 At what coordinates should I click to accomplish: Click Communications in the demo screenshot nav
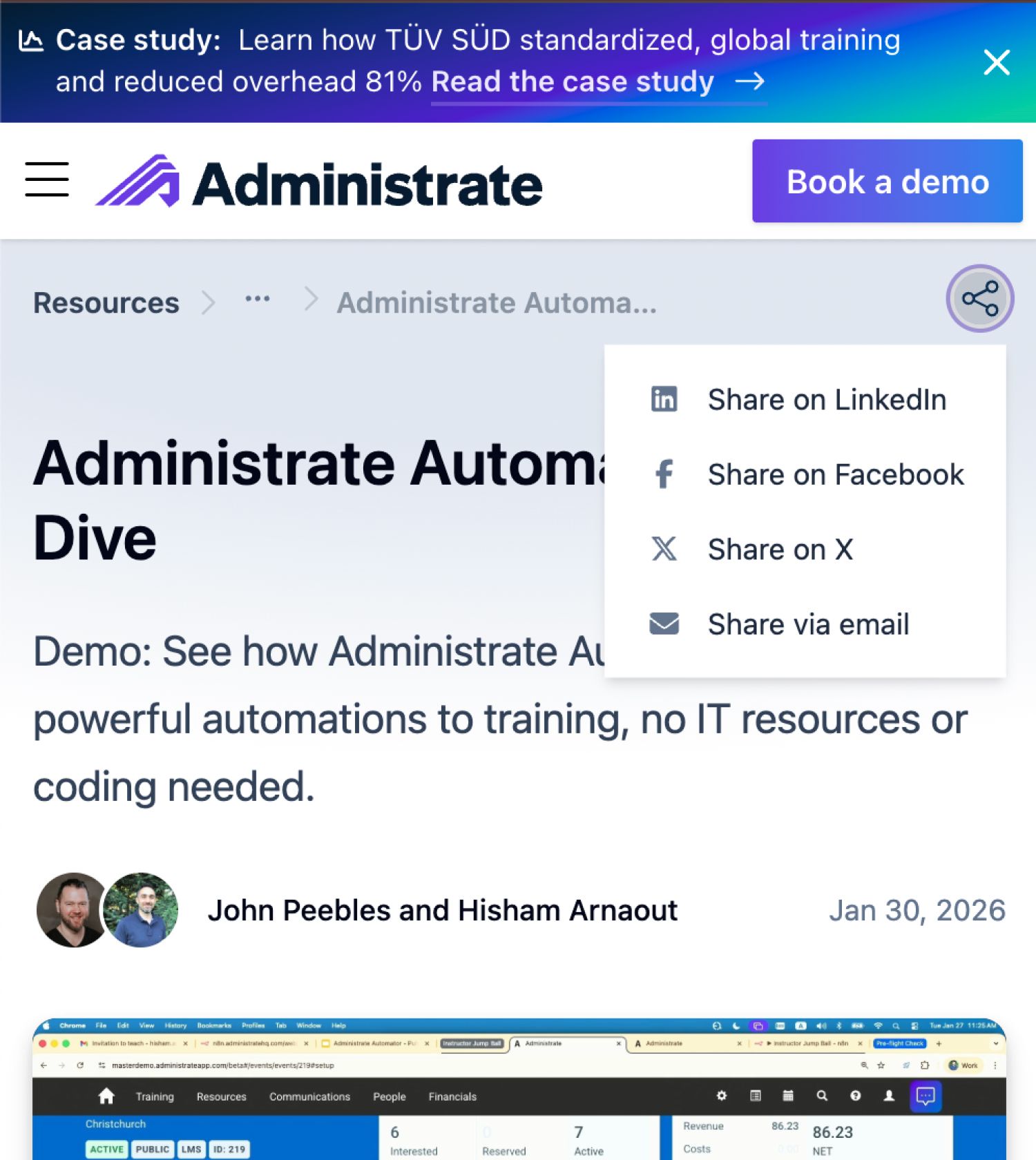pyautogui.click(x=310, y=1096)
